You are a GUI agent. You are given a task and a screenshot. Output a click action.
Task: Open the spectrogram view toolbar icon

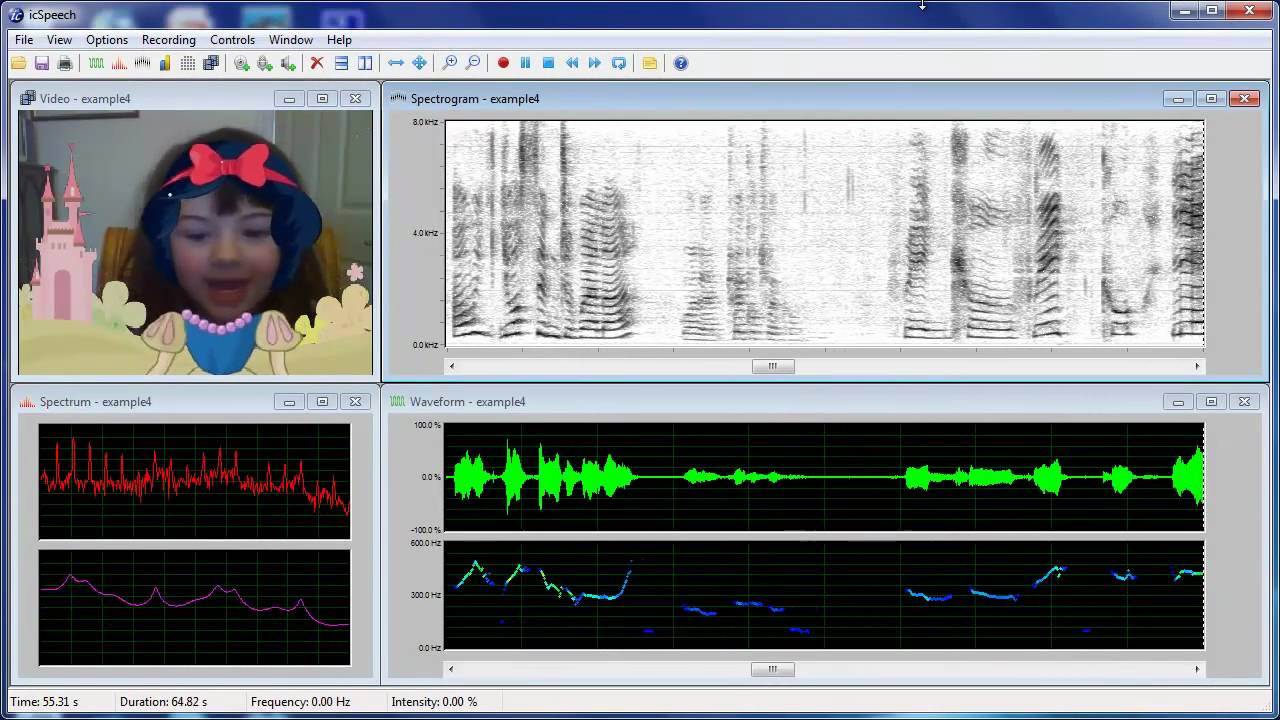142,63
